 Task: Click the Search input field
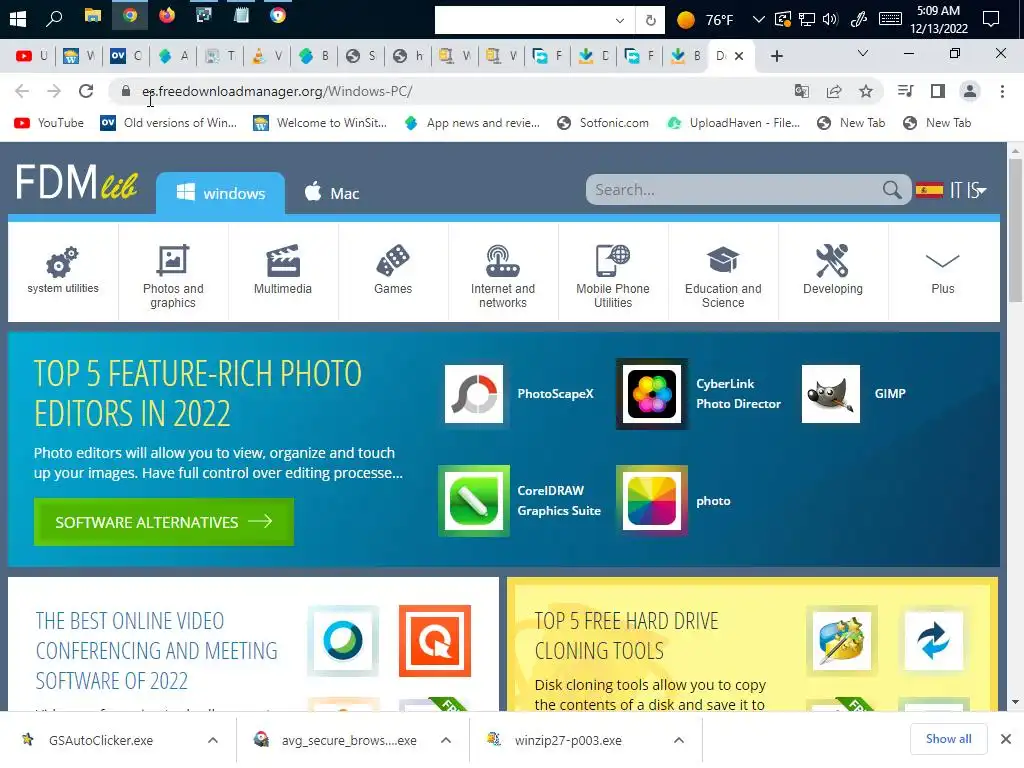point(735,189)
